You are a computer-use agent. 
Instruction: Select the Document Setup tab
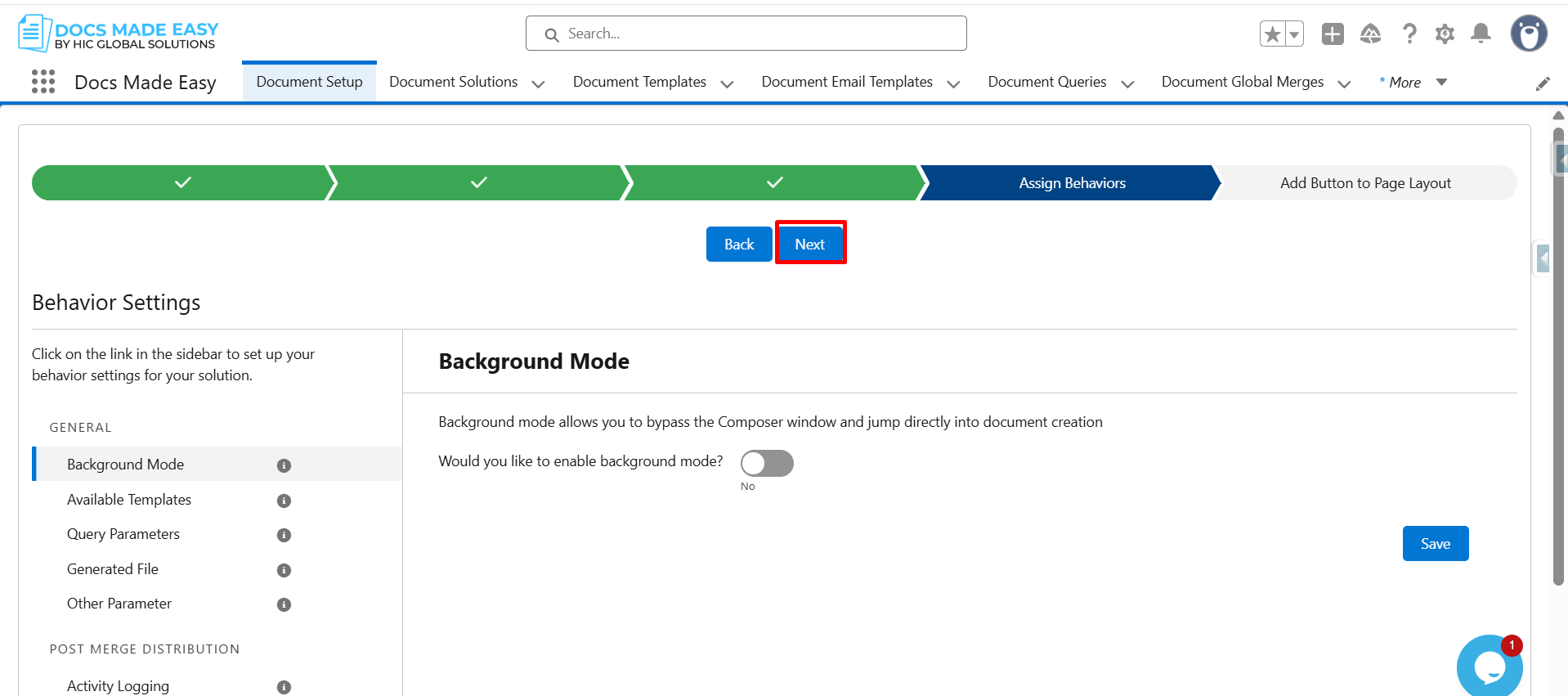(309, 82)
